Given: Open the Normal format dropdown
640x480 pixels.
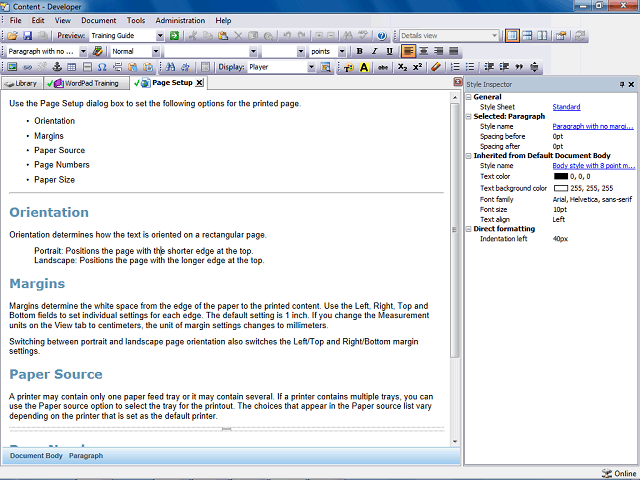Looking at the screenshot, I should tap(156, 51).
